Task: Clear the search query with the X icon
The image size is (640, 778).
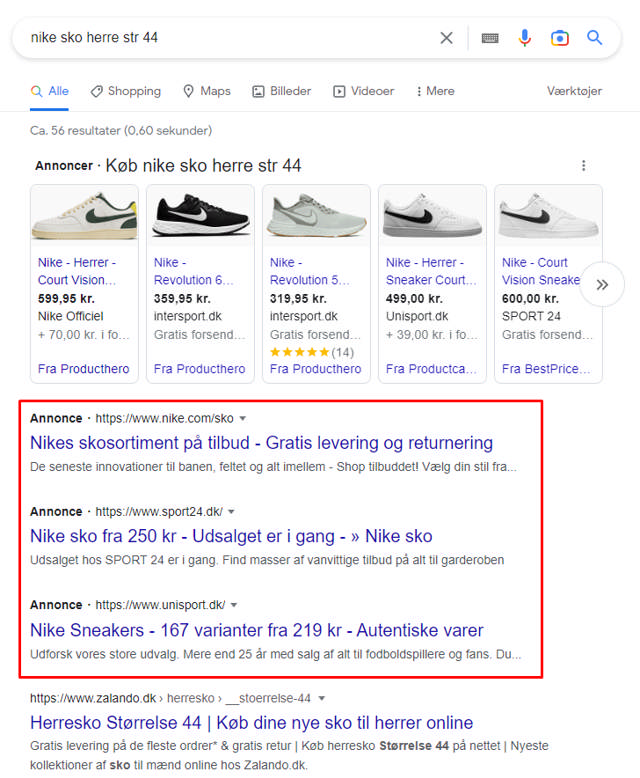Action: (x=447, y=38)
